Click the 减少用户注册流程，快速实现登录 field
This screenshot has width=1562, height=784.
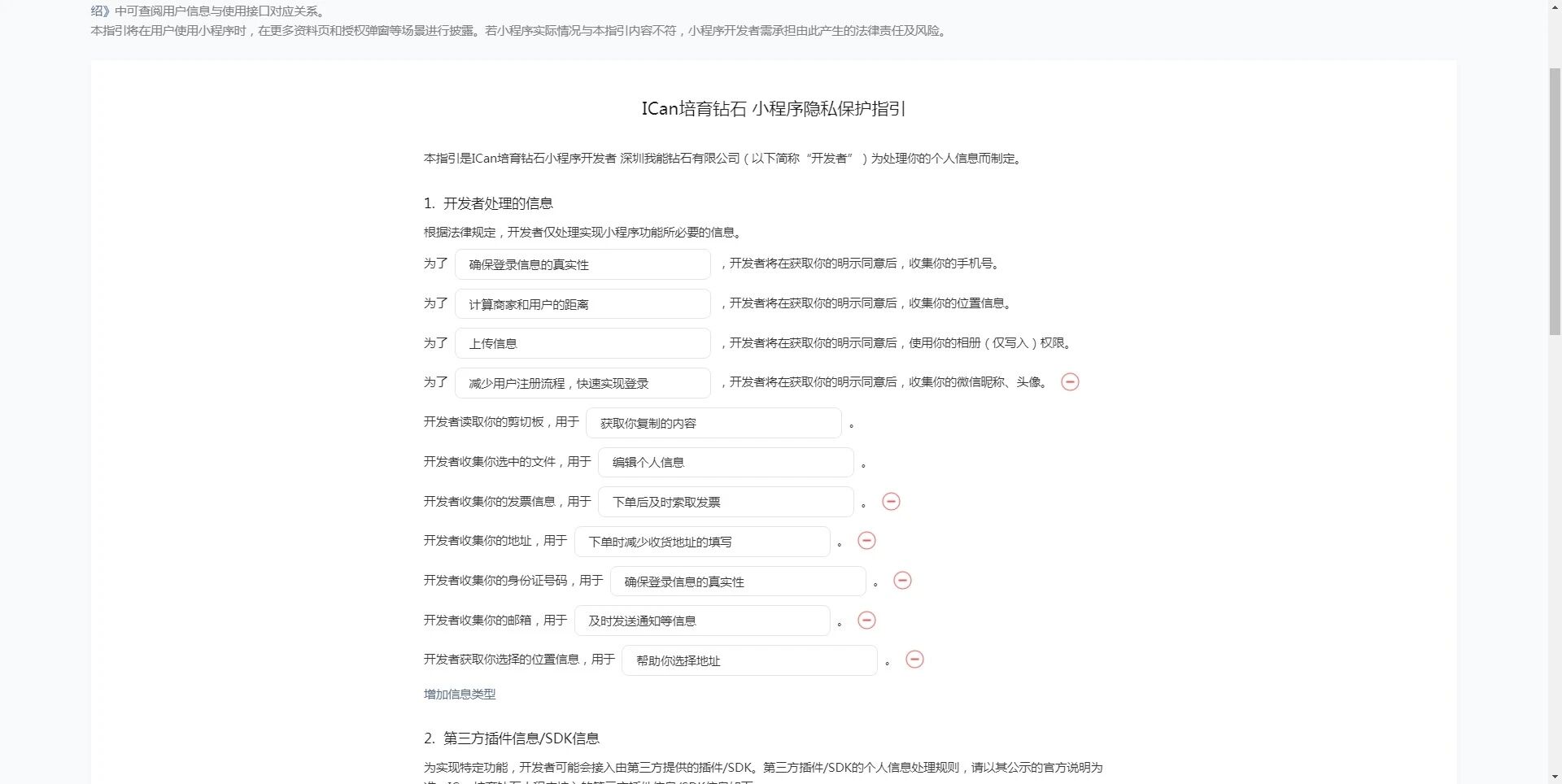pos(582,383)
